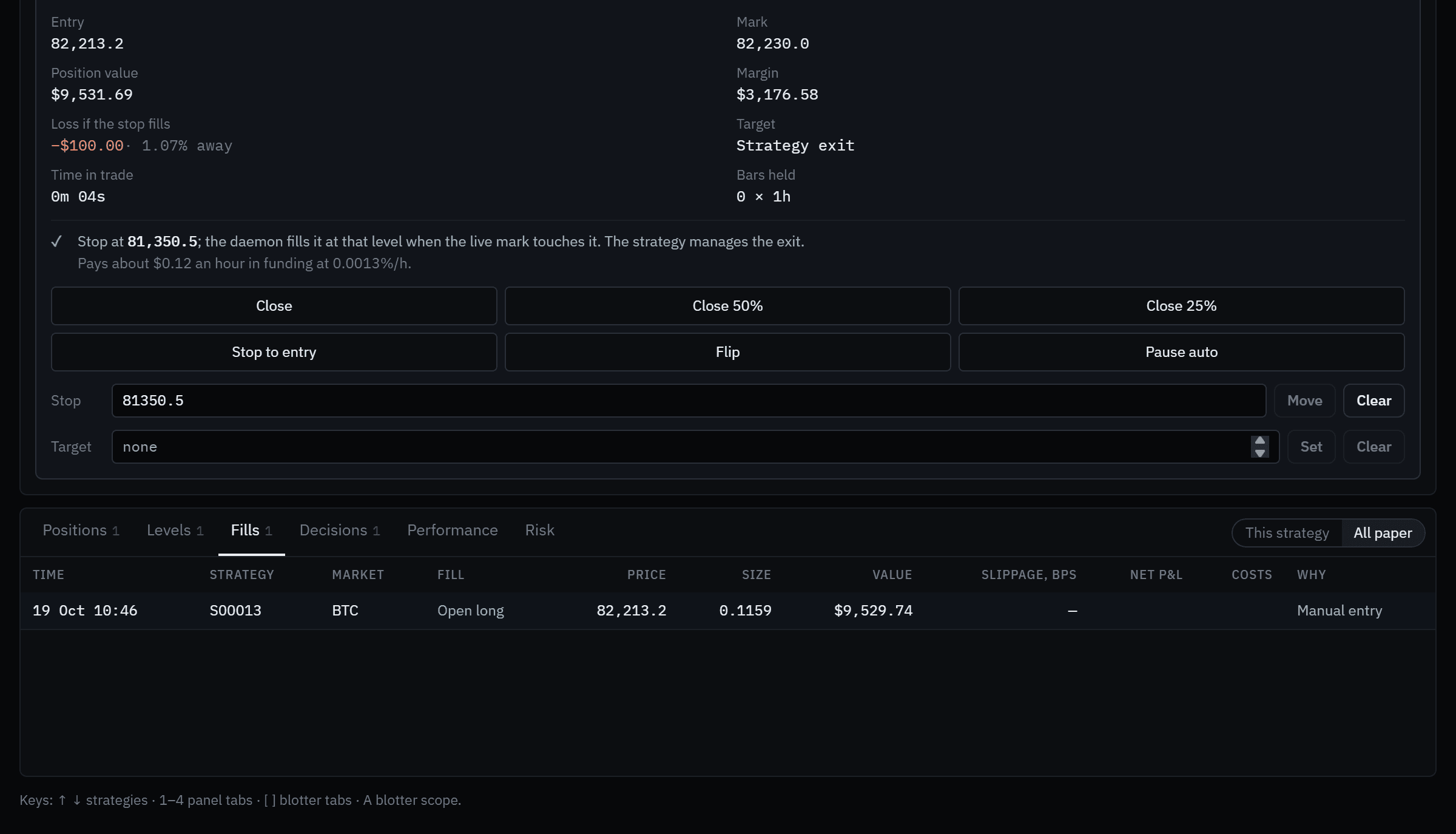Increment the Target value with up arrow
The image size is (1456, 834).
tap(1260, 441)
